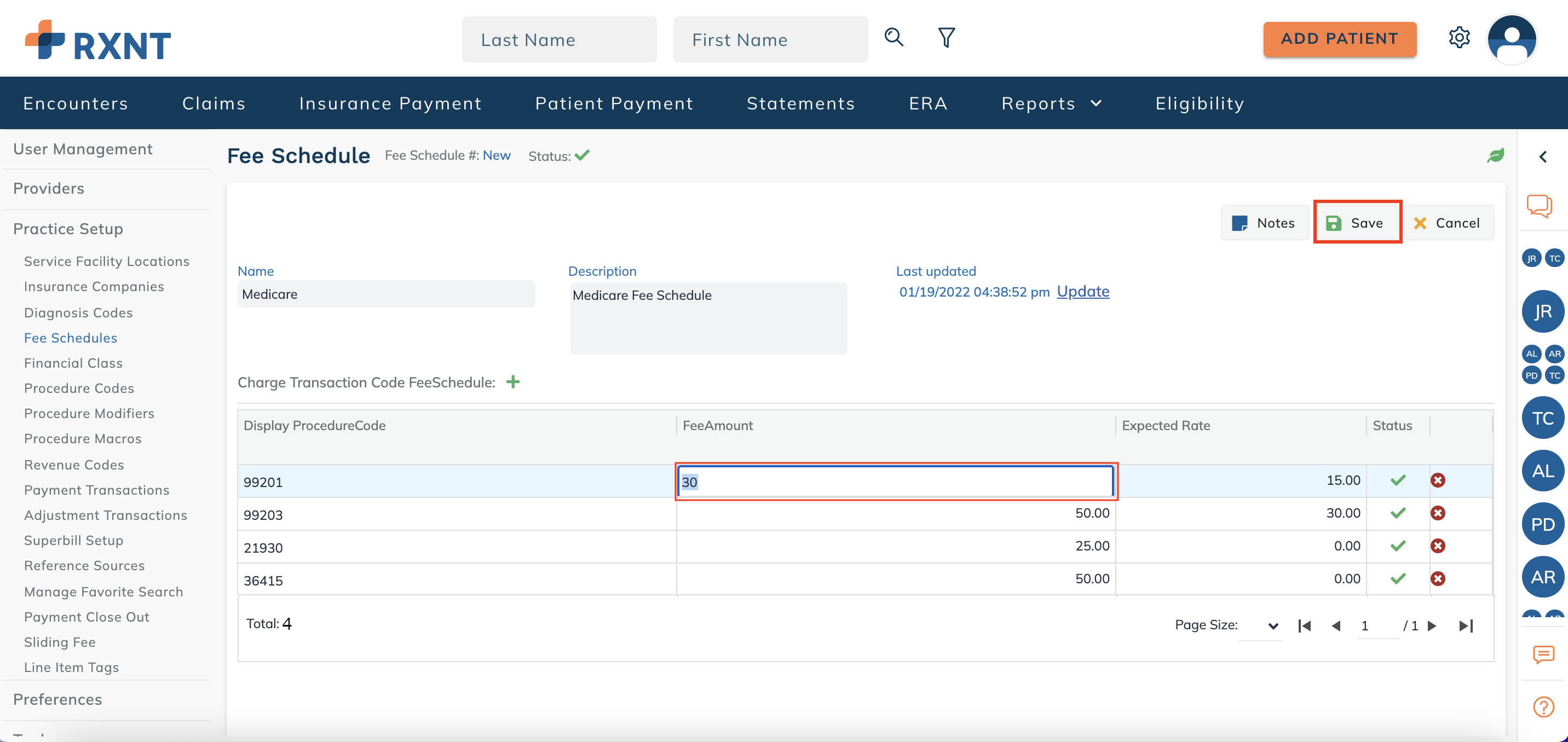Open Procedure Codes in sidebar
This screenshot has height=742, width=1568.
[x=79, y=388]
